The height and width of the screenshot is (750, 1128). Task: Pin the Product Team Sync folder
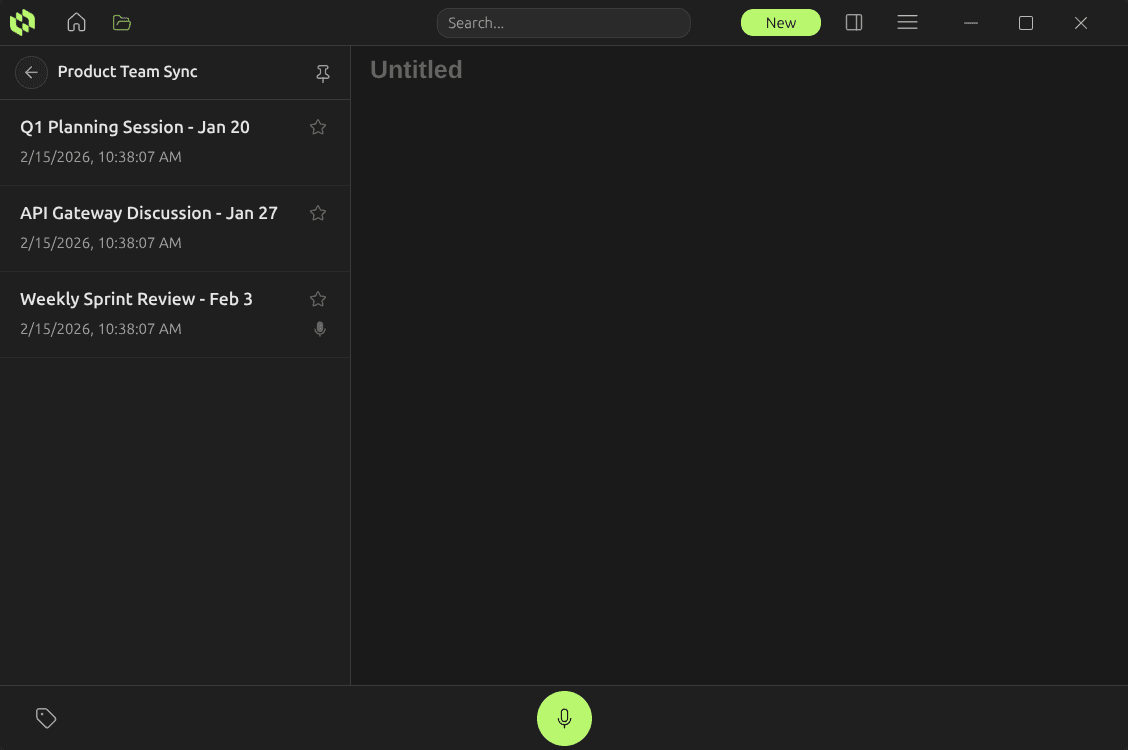click(323, 73)
